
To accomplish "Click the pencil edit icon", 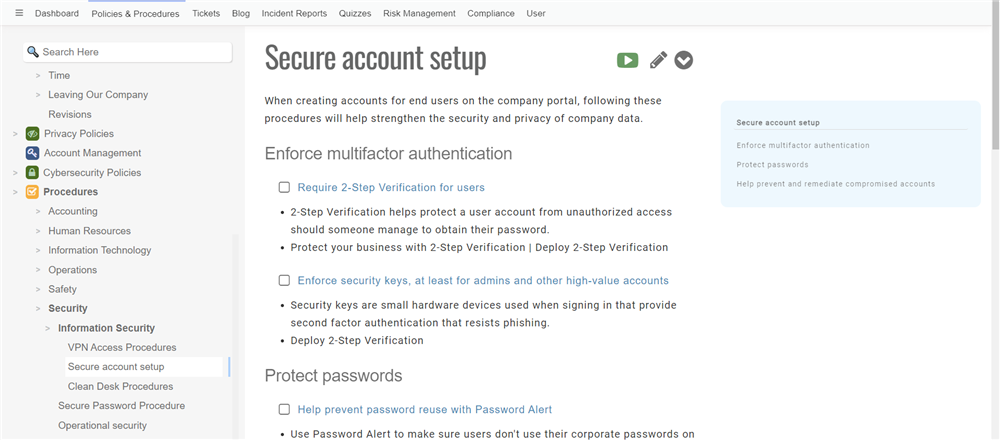I will (x=657, y=60).
